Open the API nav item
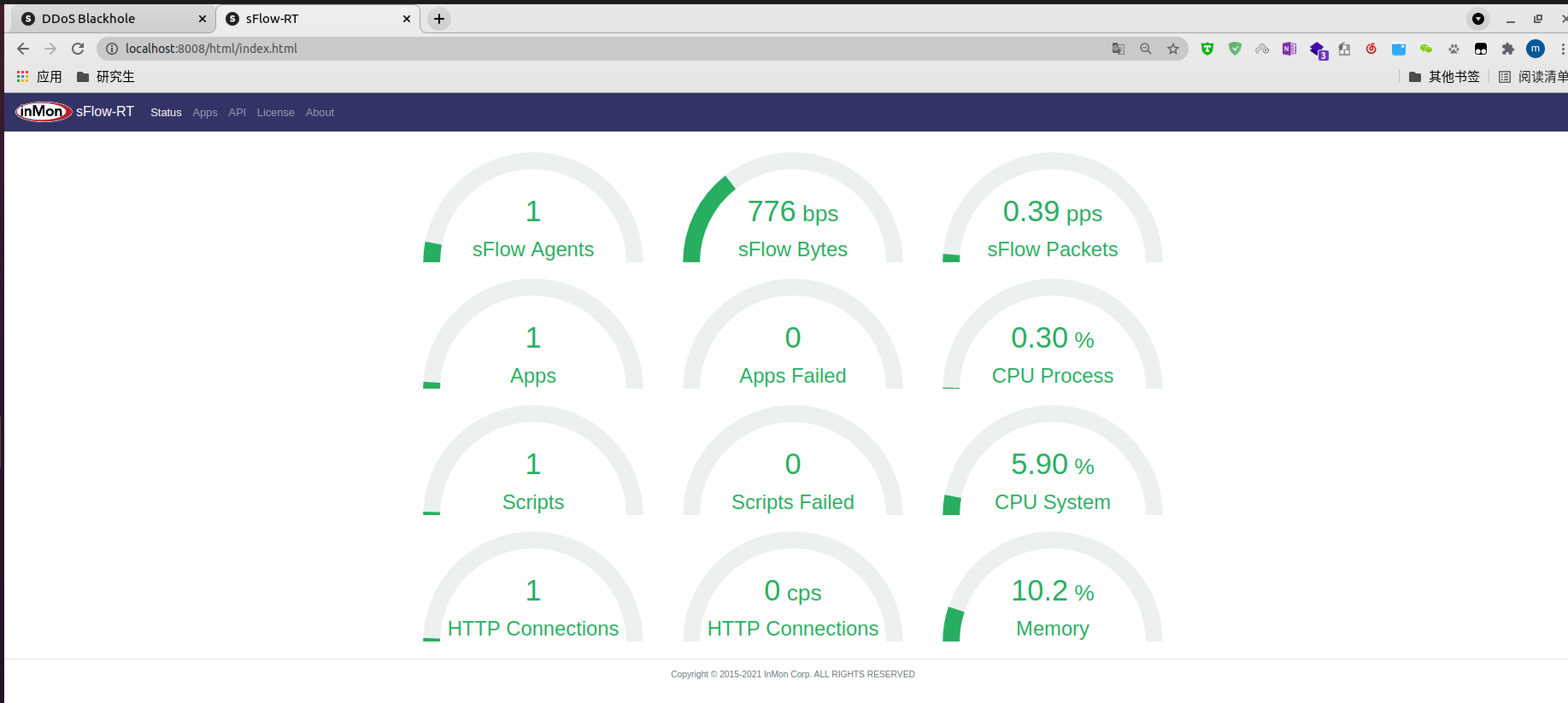 pos(237,113)
